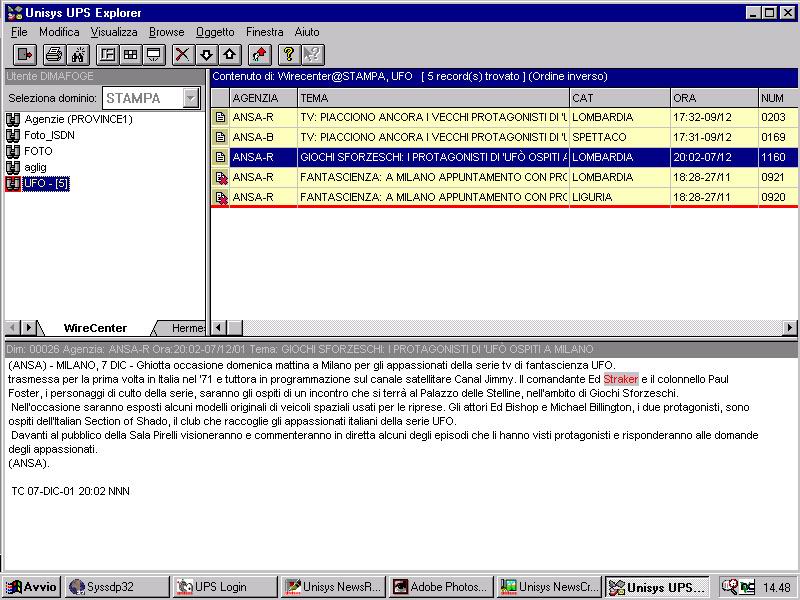800x600 pixels.
Task: Click binoculars icon beside Agenzie (PROVINCE1)
Action: coord(13,119)
